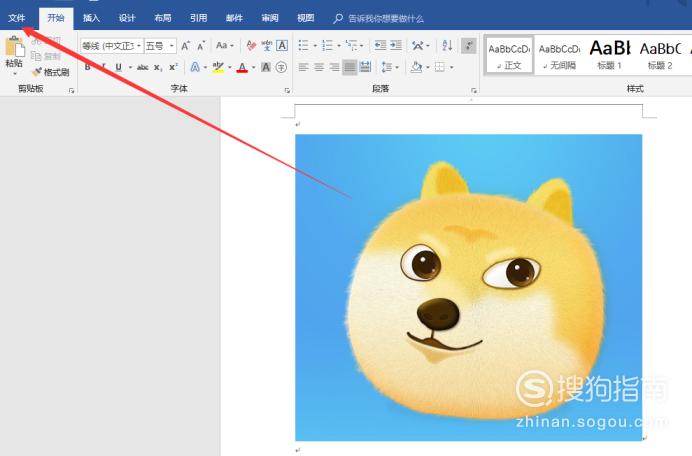The height and width of the screenshot is (456, 692).
Task: Expand underline style dropdown arrow
Action: tap(130, 68)
